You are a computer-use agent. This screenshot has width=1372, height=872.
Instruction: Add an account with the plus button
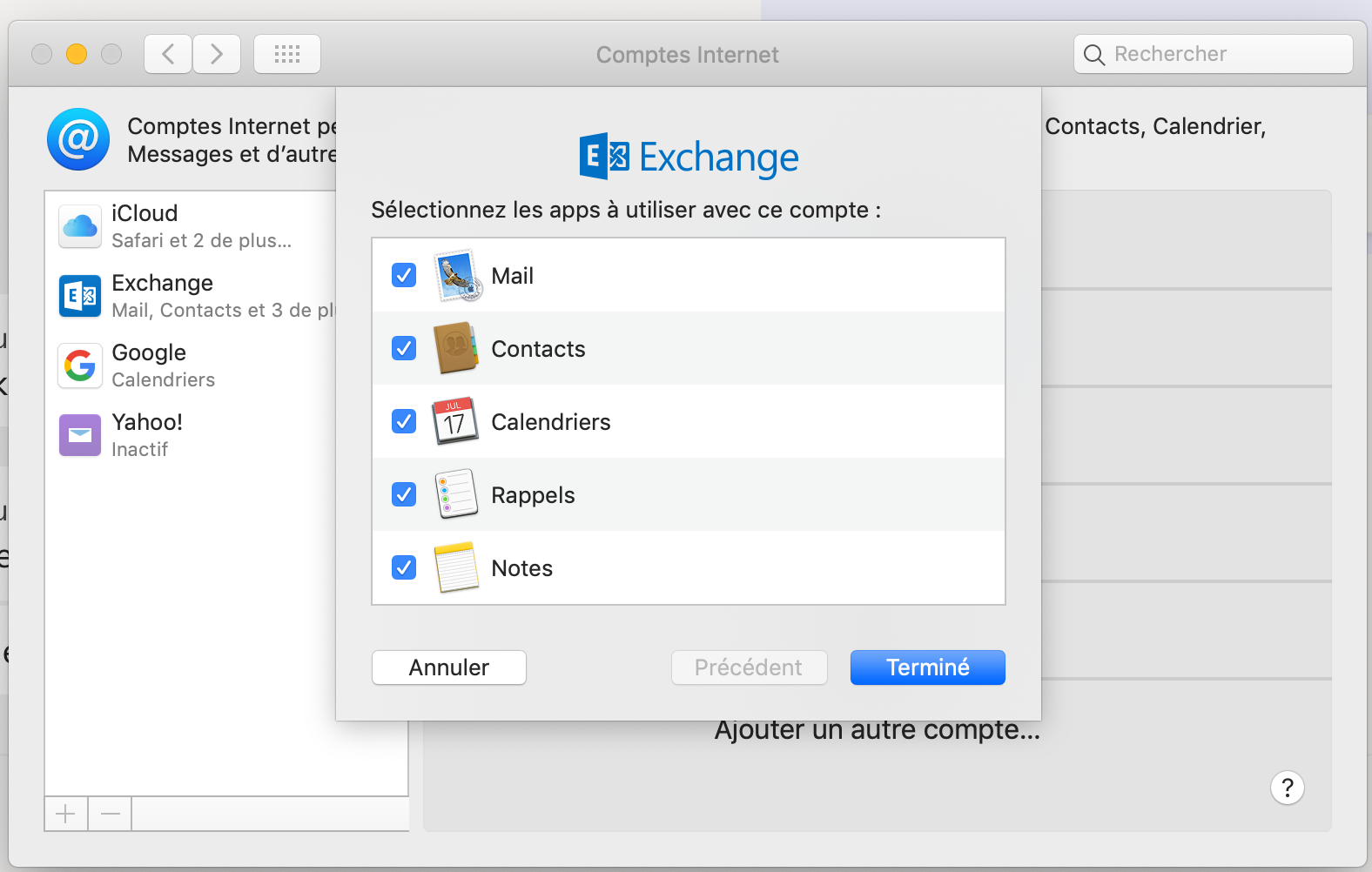(x=66, y=815)
